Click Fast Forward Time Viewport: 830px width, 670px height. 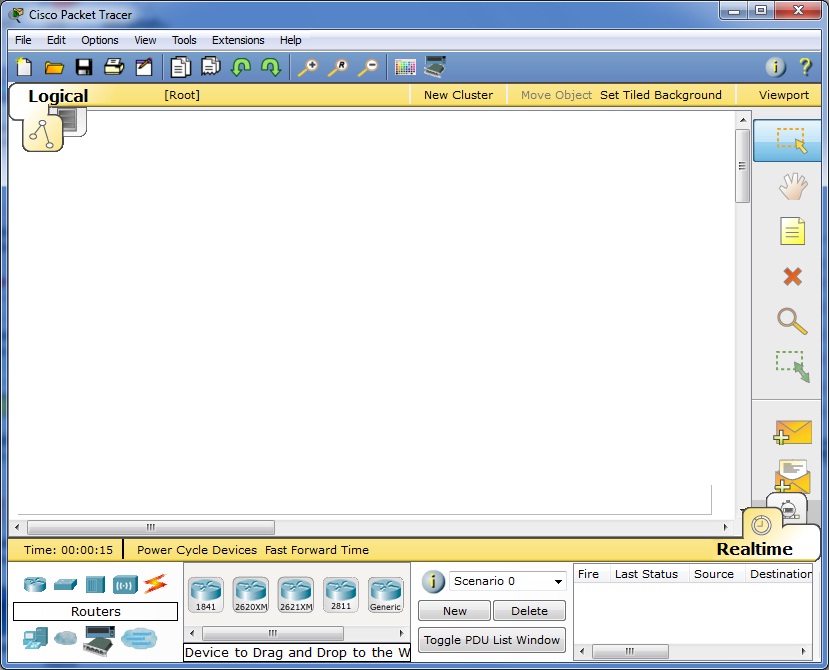tap(317, 550)
